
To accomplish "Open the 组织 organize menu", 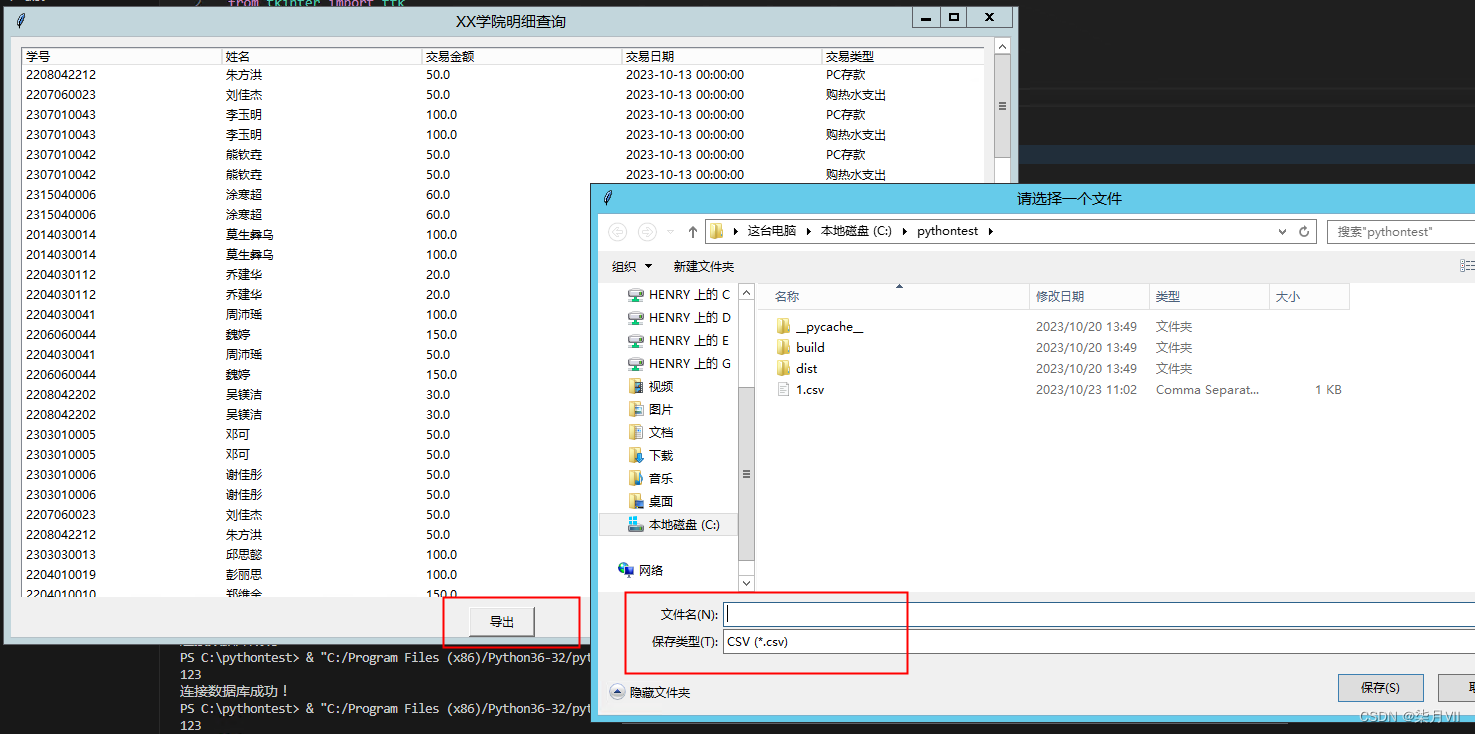I will pos(631,266).
